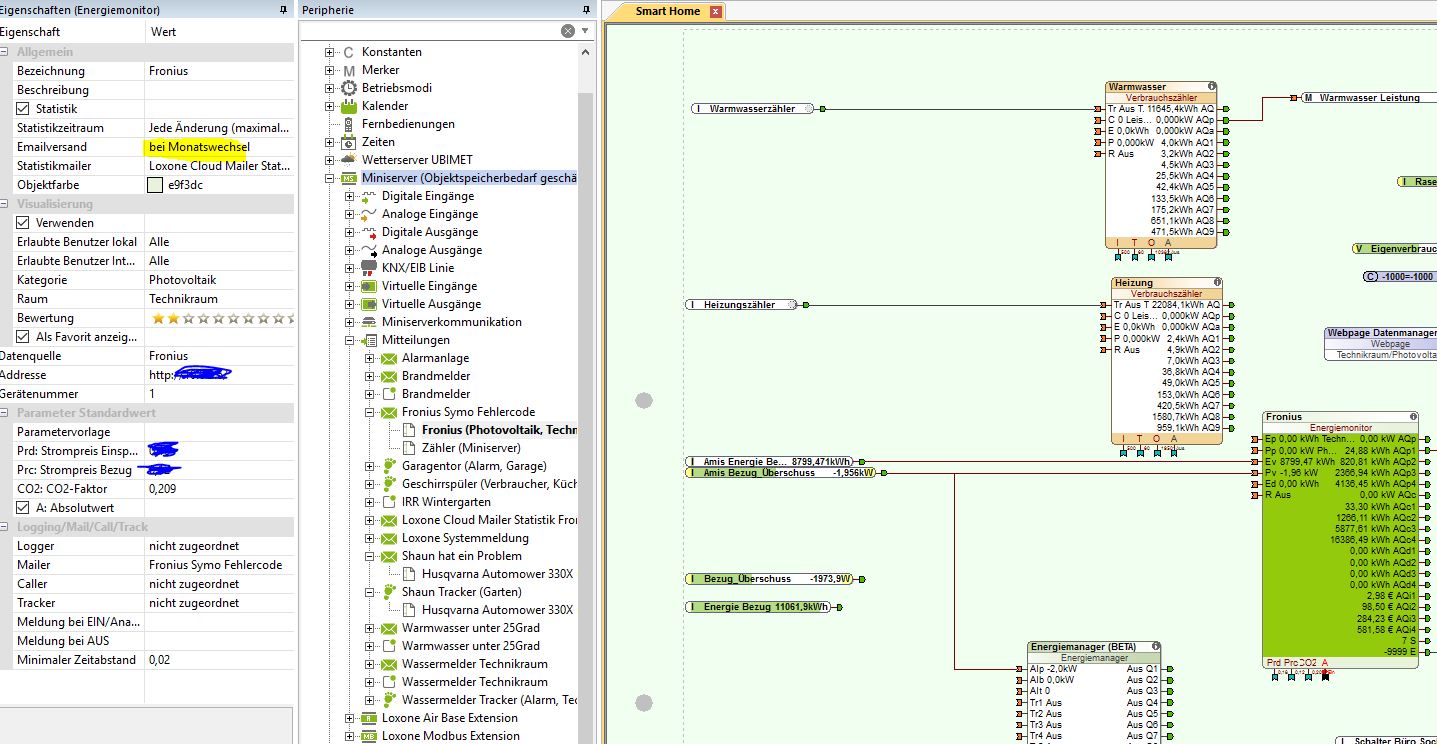This screenshot has height=744, width=1437.
Task: Toggle the Verwenden visualization checkbox
Action: tap(23, 223)
